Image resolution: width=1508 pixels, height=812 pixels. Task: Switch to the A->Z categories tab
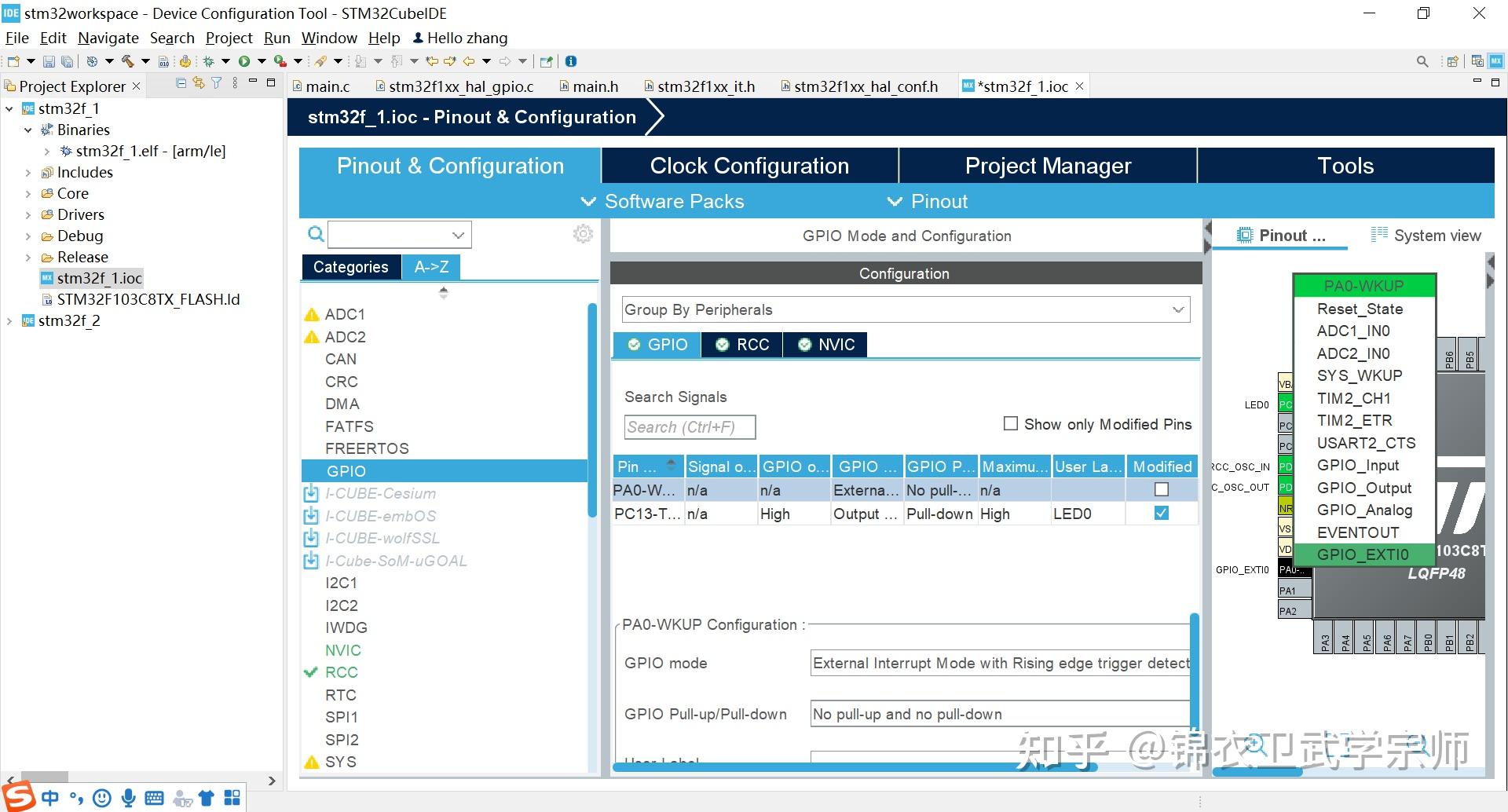[431, 267]
